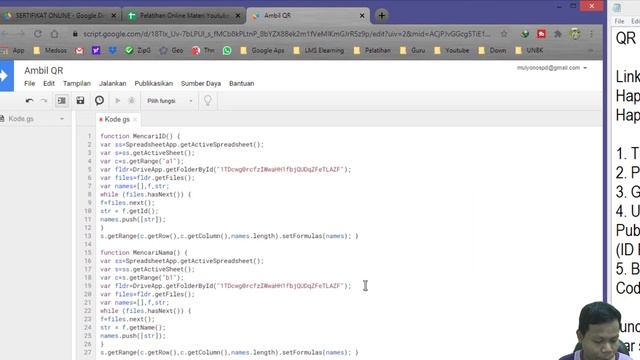Open the purple Yahoo bookmark icon
This screenshot has width=640, height=360.
[96, 51]
